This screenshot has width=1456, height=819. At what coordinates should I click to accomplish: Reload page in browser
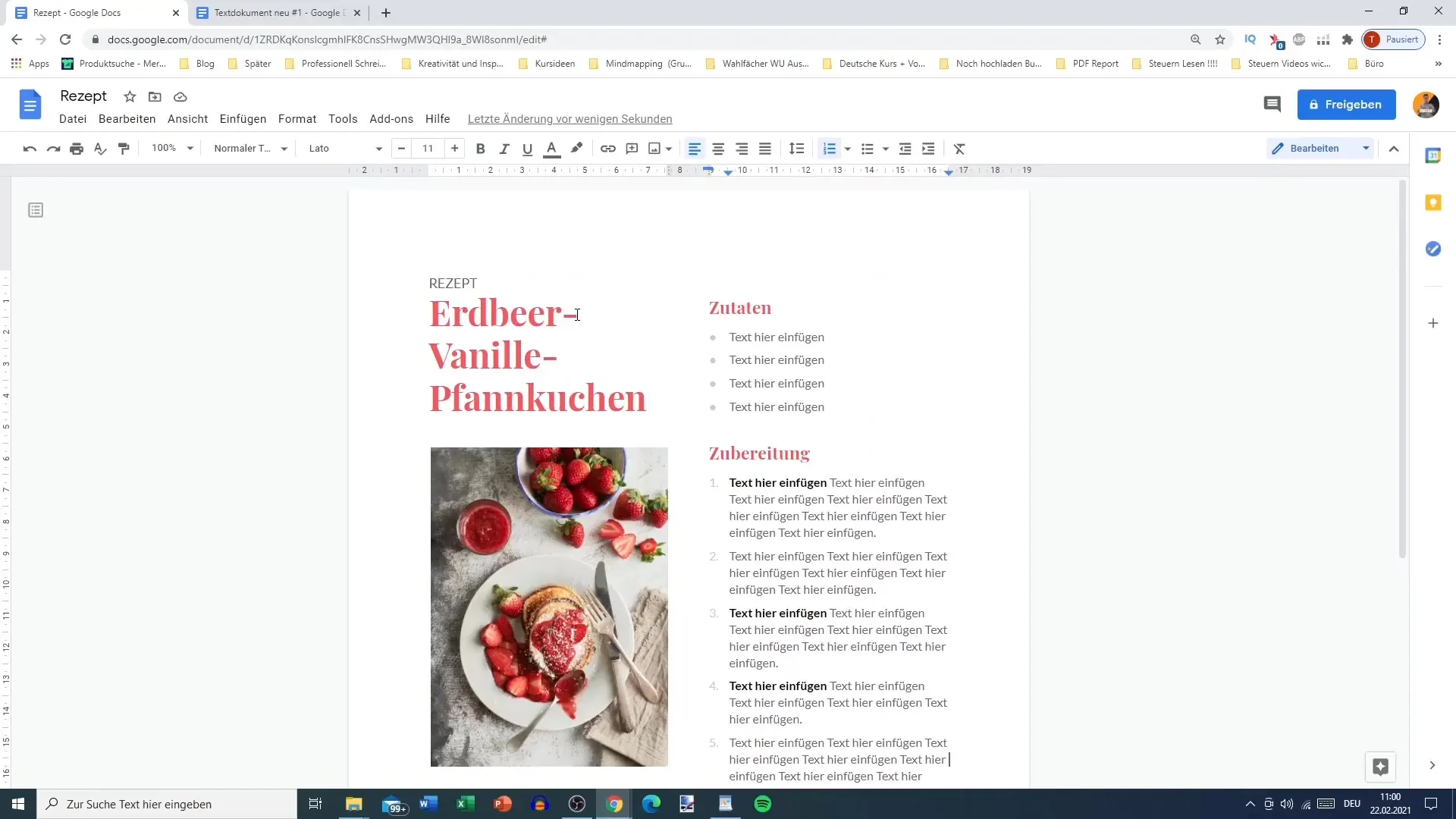[65, 39]
